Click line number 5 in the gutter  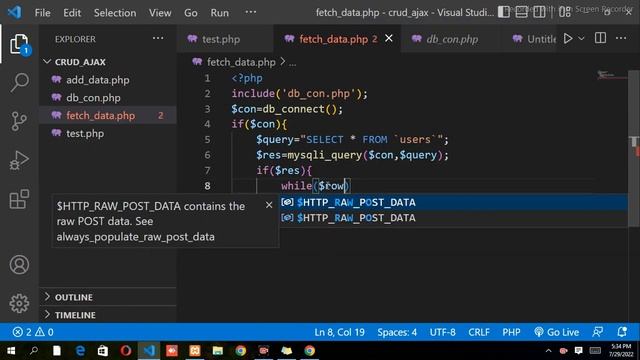(207, 140)
